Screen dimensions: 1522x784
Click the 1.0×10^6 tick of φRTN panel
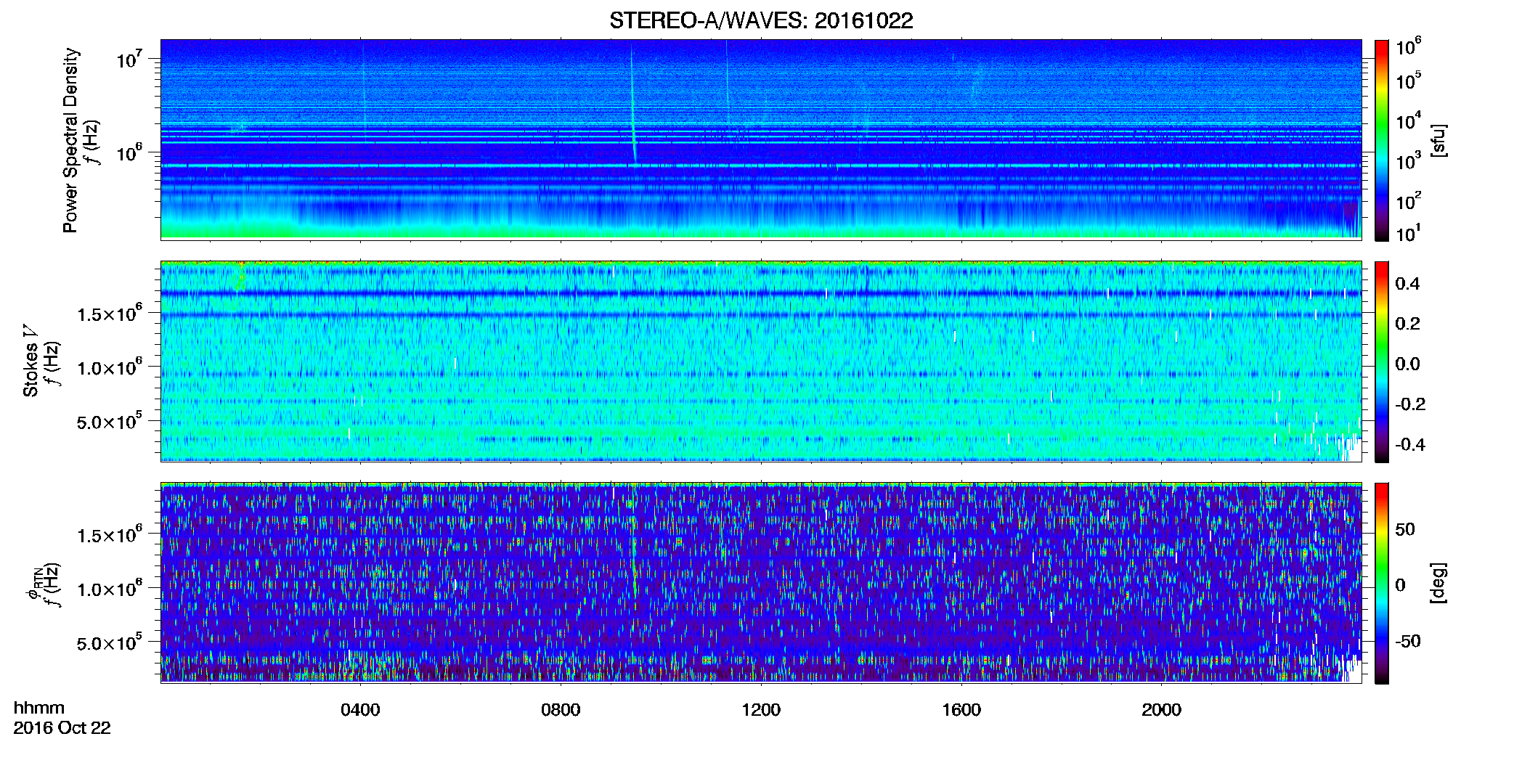(x=110, y=589)
